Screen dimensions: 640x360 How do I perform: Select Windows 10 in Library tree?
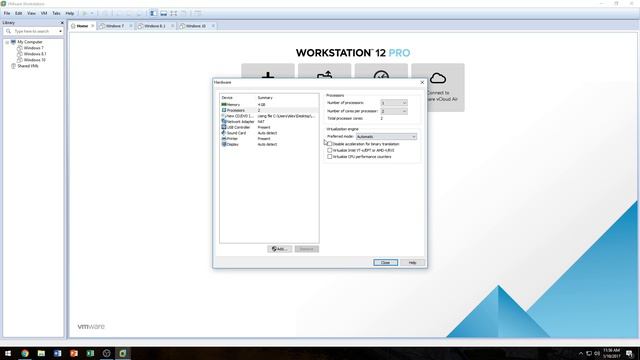34,60
